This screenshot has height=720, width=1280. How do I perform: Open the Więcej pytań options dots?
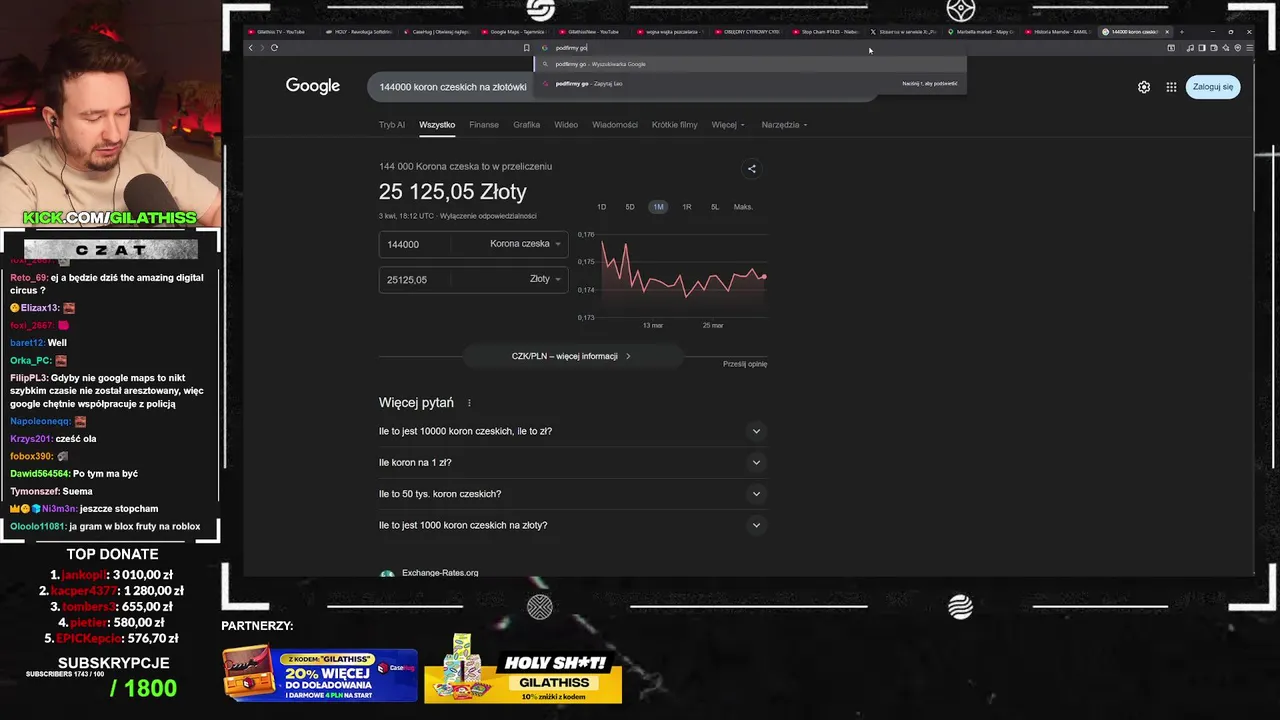click(469, 403)
